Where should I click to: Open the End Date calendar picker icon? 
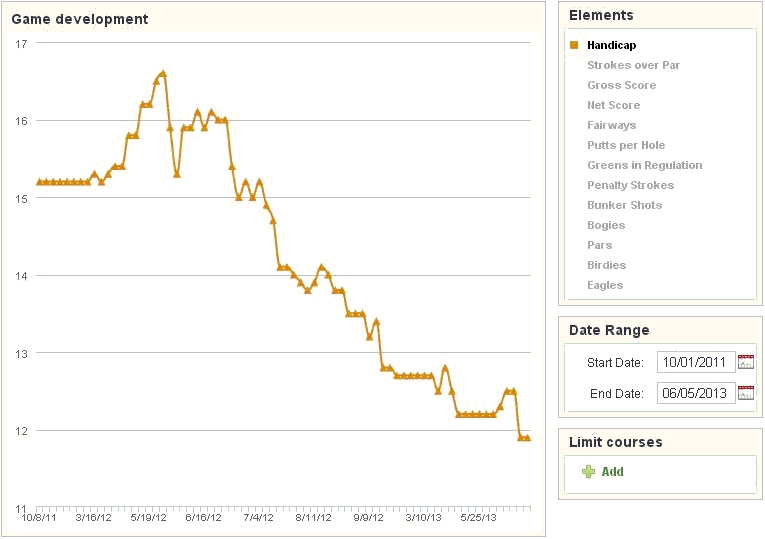pos(745,393)
